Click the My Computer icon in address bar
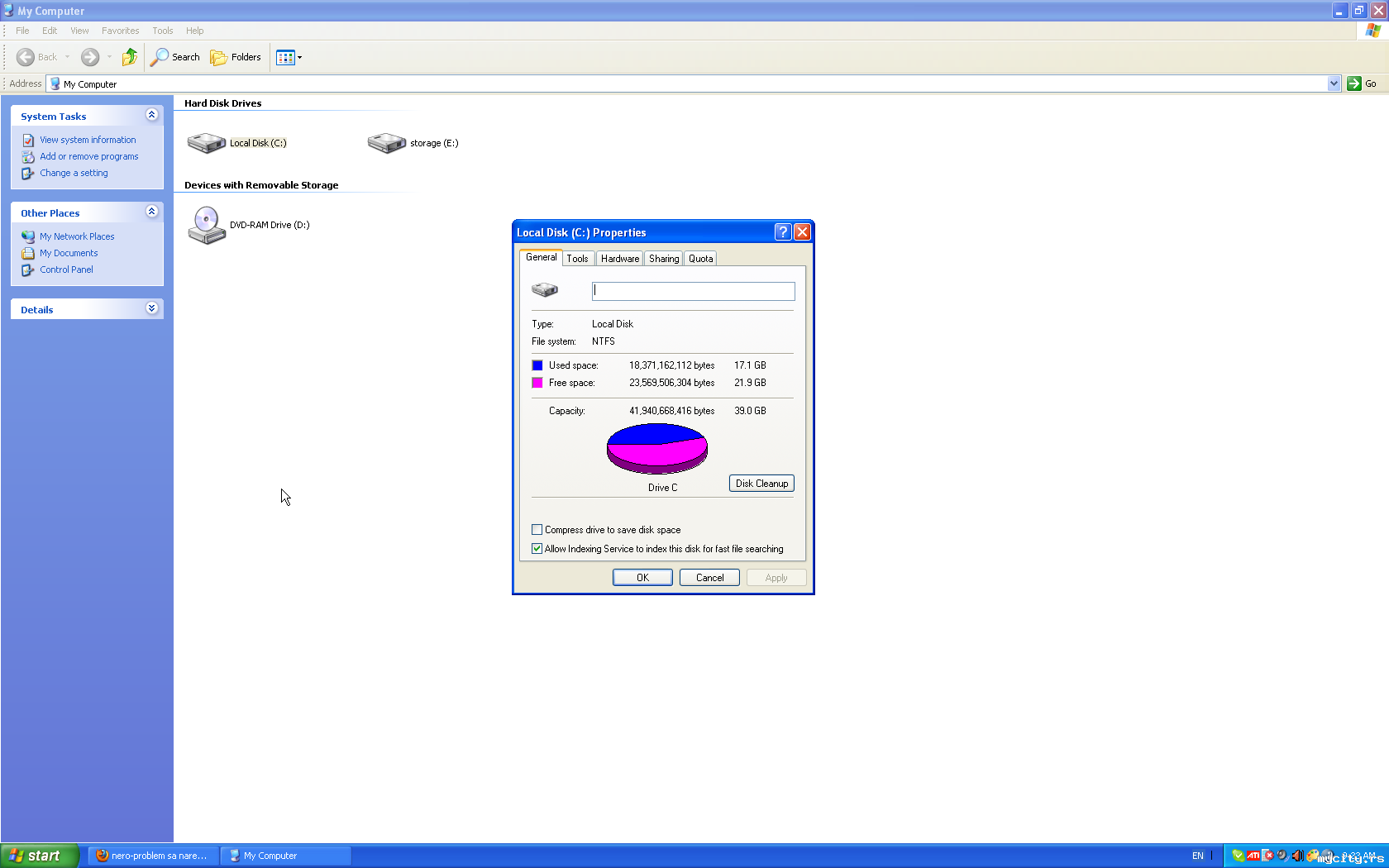 pyautogui.click(x=55, y=83)
